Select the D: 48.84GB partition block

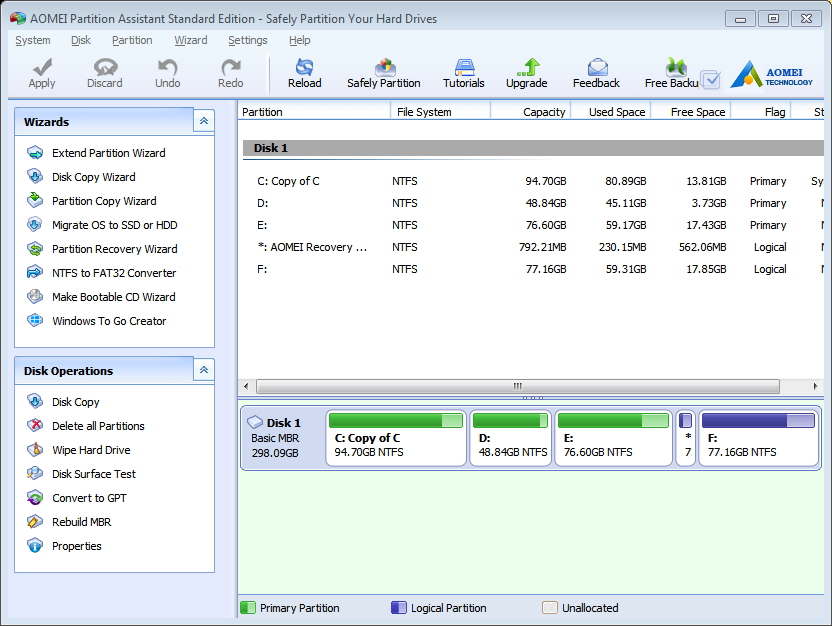point(511,438)
